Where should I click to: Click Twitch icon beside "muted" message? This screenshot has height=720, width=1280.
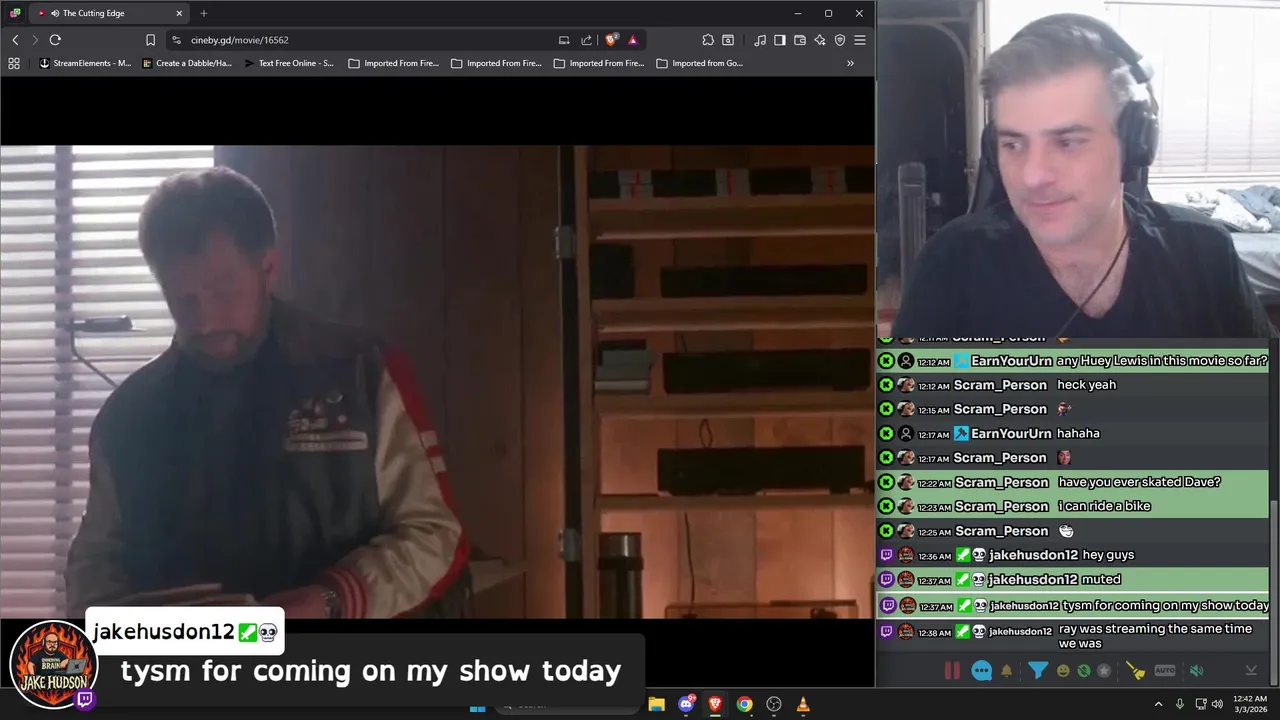coord(886,579)
